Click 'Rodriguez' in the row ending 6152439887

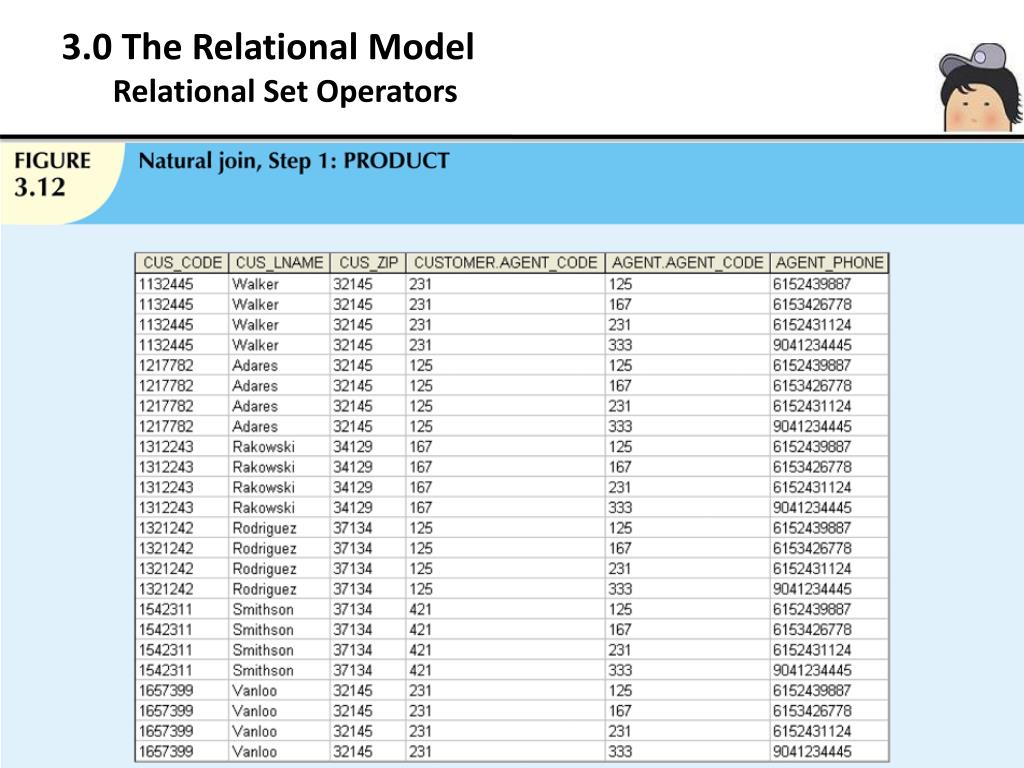[264, 528]
